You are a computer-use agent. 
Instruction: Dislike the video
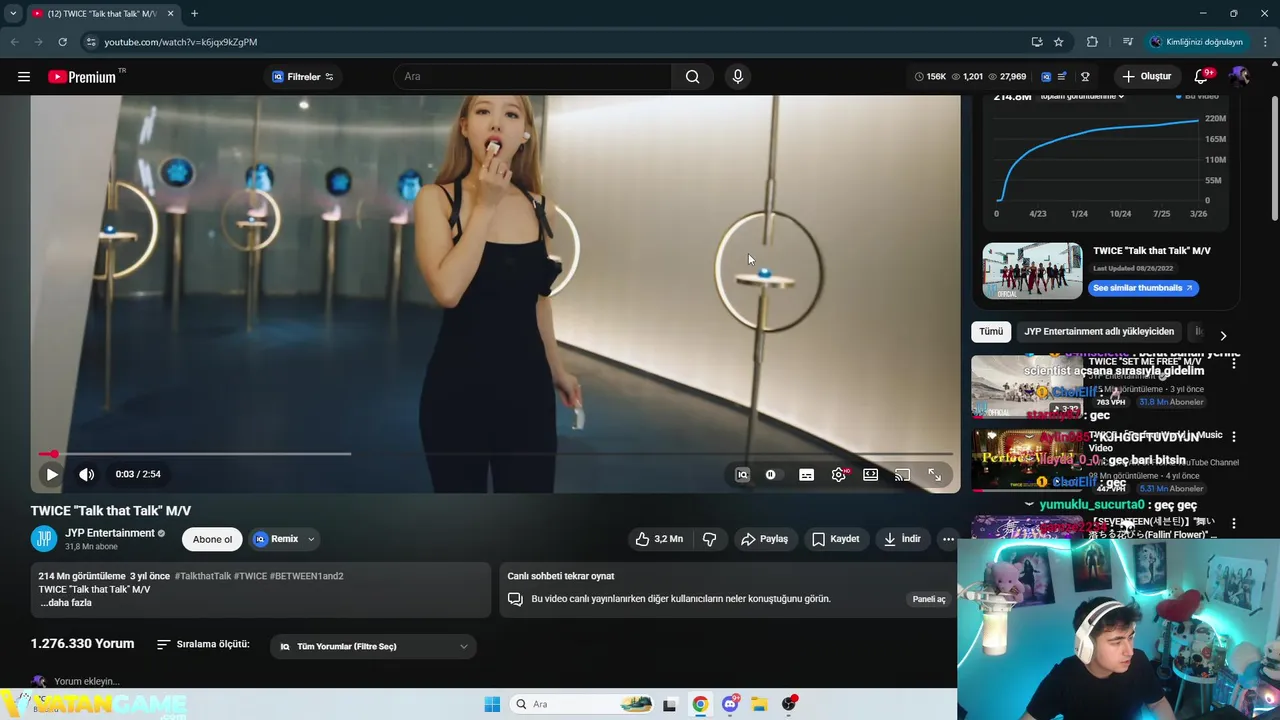pyautogui.click(x=710, y=539)
